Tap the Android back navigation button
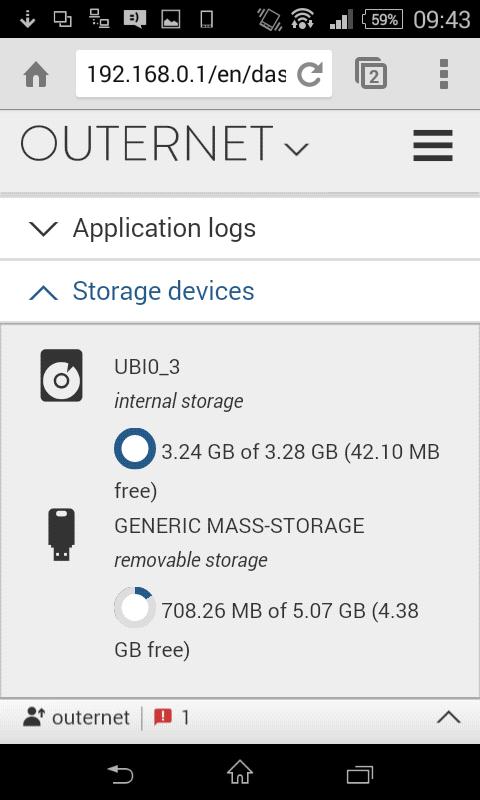Viewport: 480px width, 800px height. click(120, 775)
